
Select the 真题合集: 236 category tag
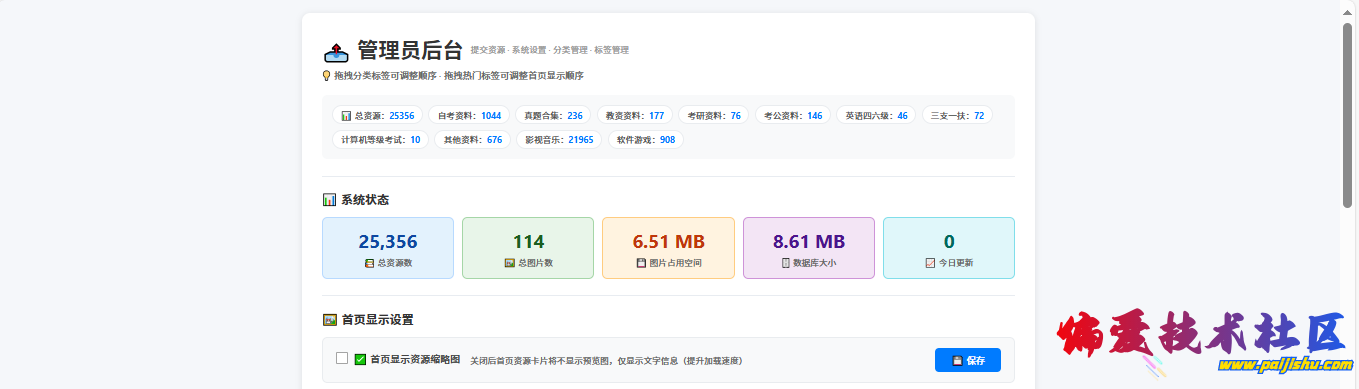553,115
